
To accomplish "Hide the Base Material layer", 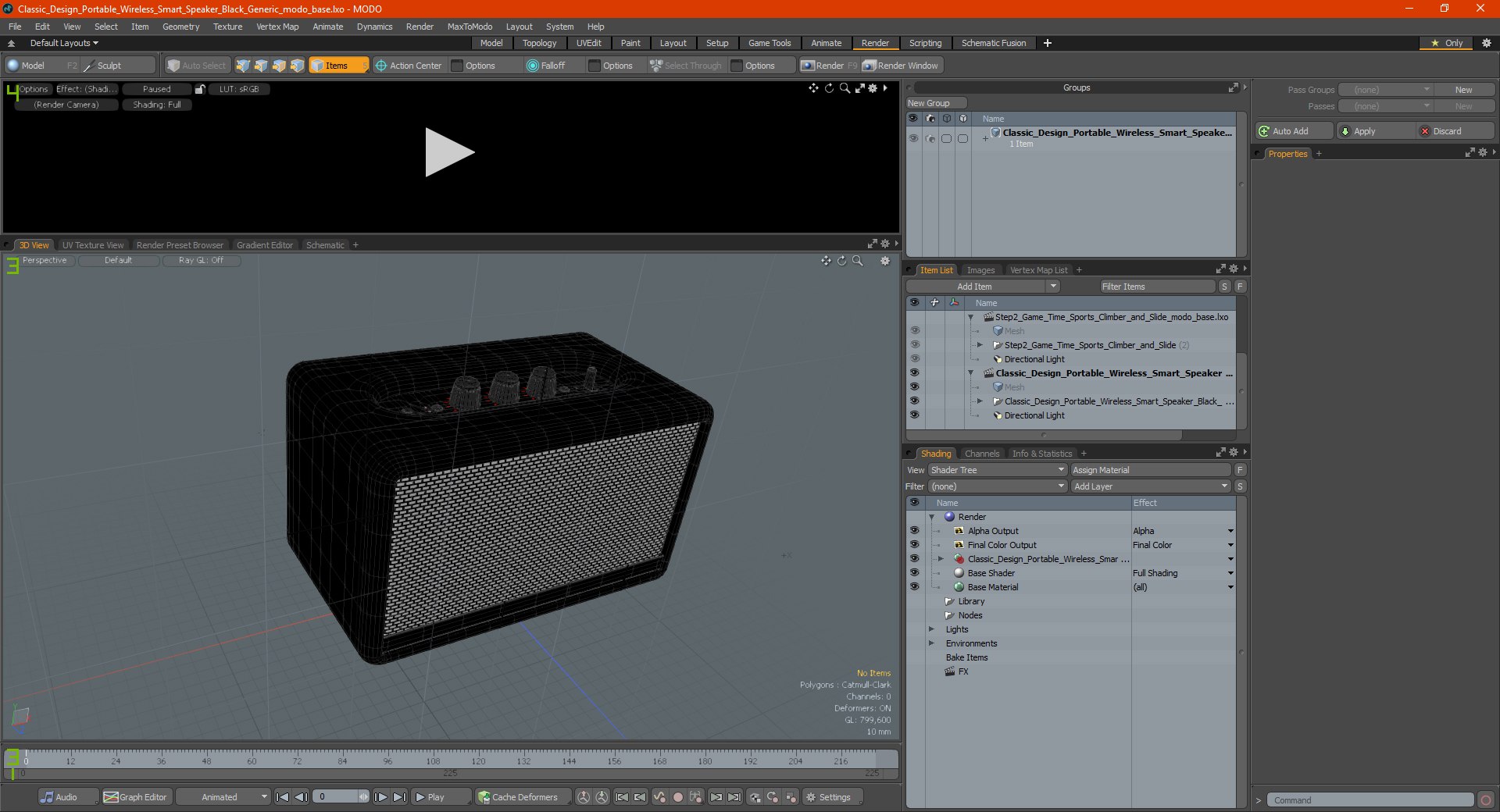I will coord(914,587).
